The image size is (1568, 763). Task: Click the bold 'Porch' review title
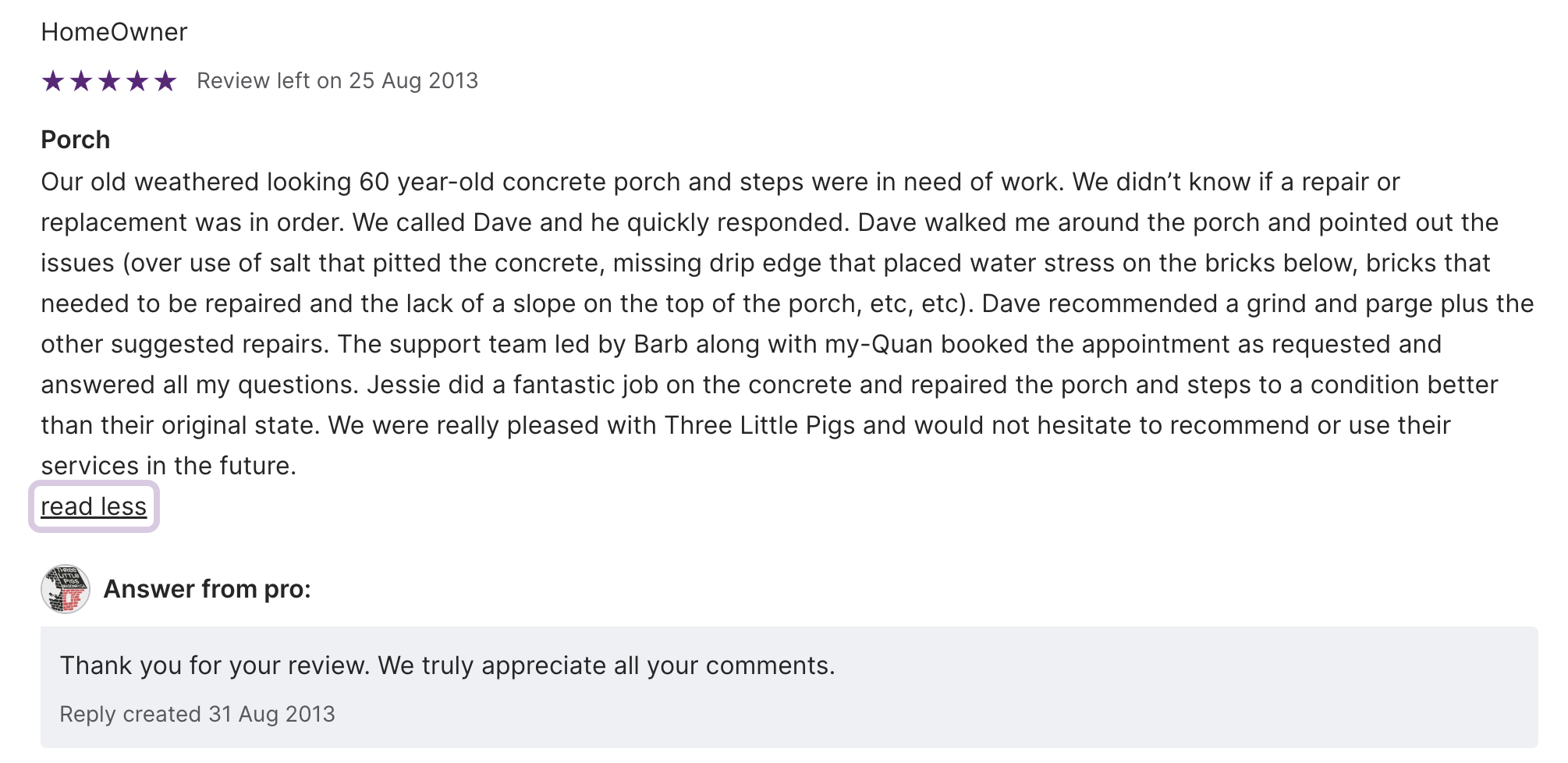click(x=76, y=140)
